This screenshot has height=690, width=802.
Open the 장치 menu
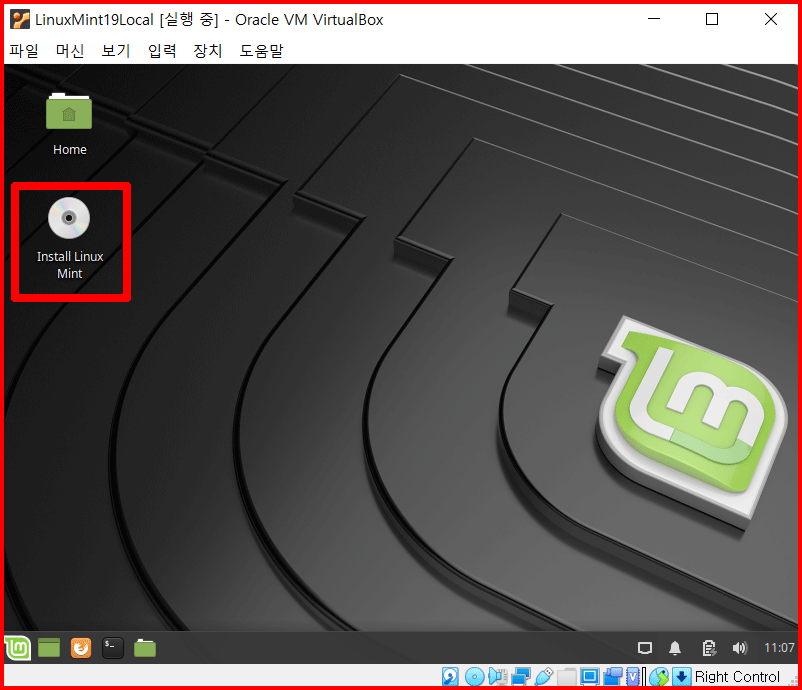point(208,51)
